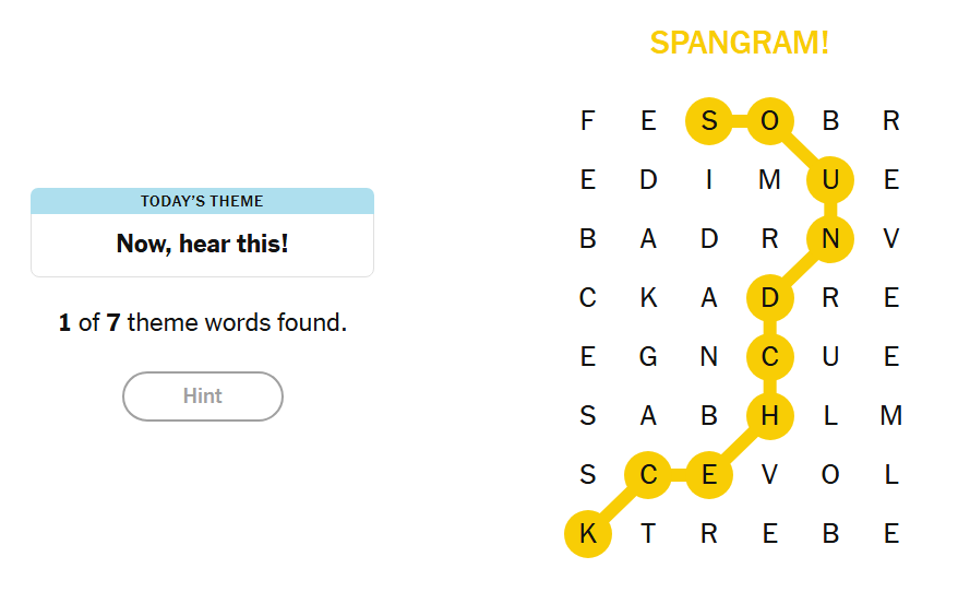Viewport: 958px width, 604px height.
Task: Select the non-highlighted letter U
Action: 830,357
